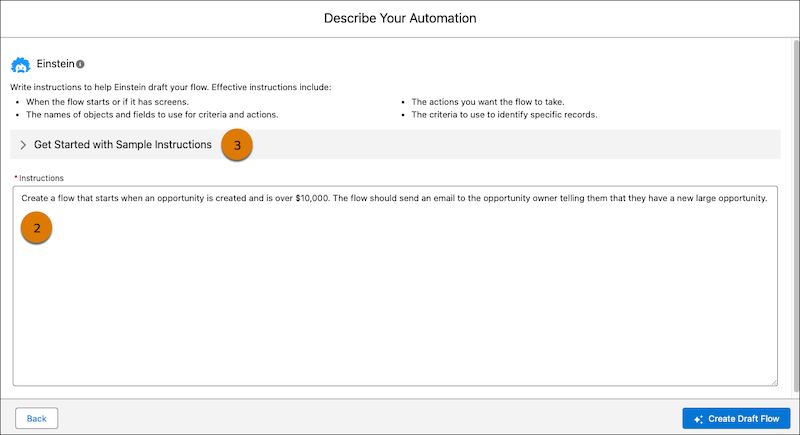Click the dialog vertical scrollbar
This screenshot has width=800, height=435.
(x=796, y=217)
